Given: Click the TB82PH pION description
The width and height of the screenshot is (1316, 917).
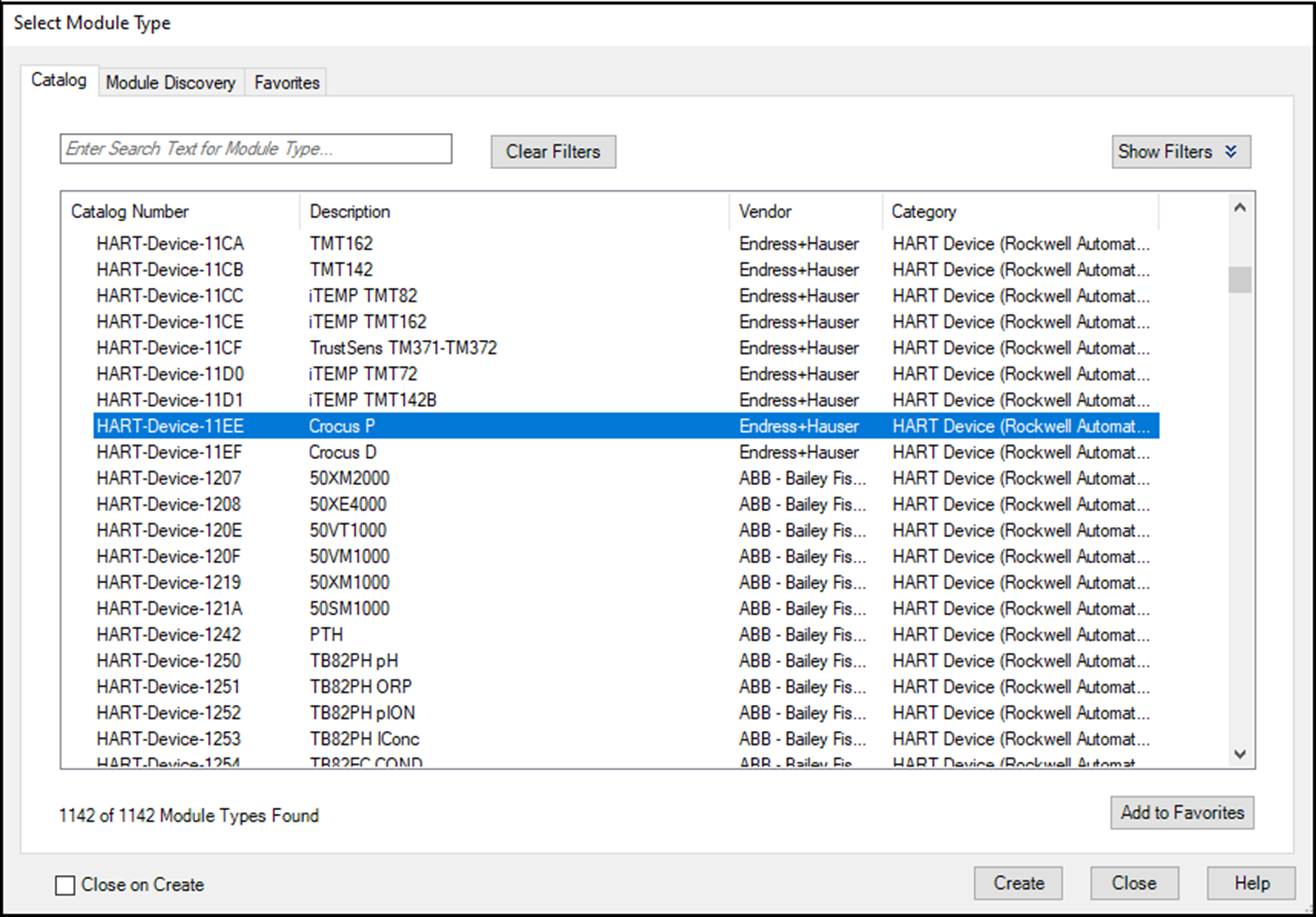Looking at the screenshot, I should point(362,712).
